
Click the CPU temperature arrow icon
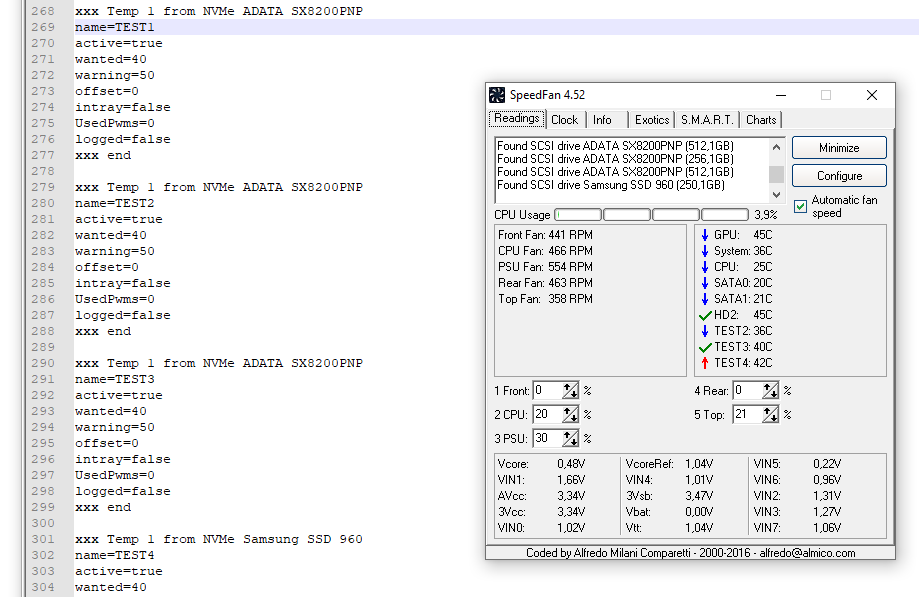tap(705, 267)
